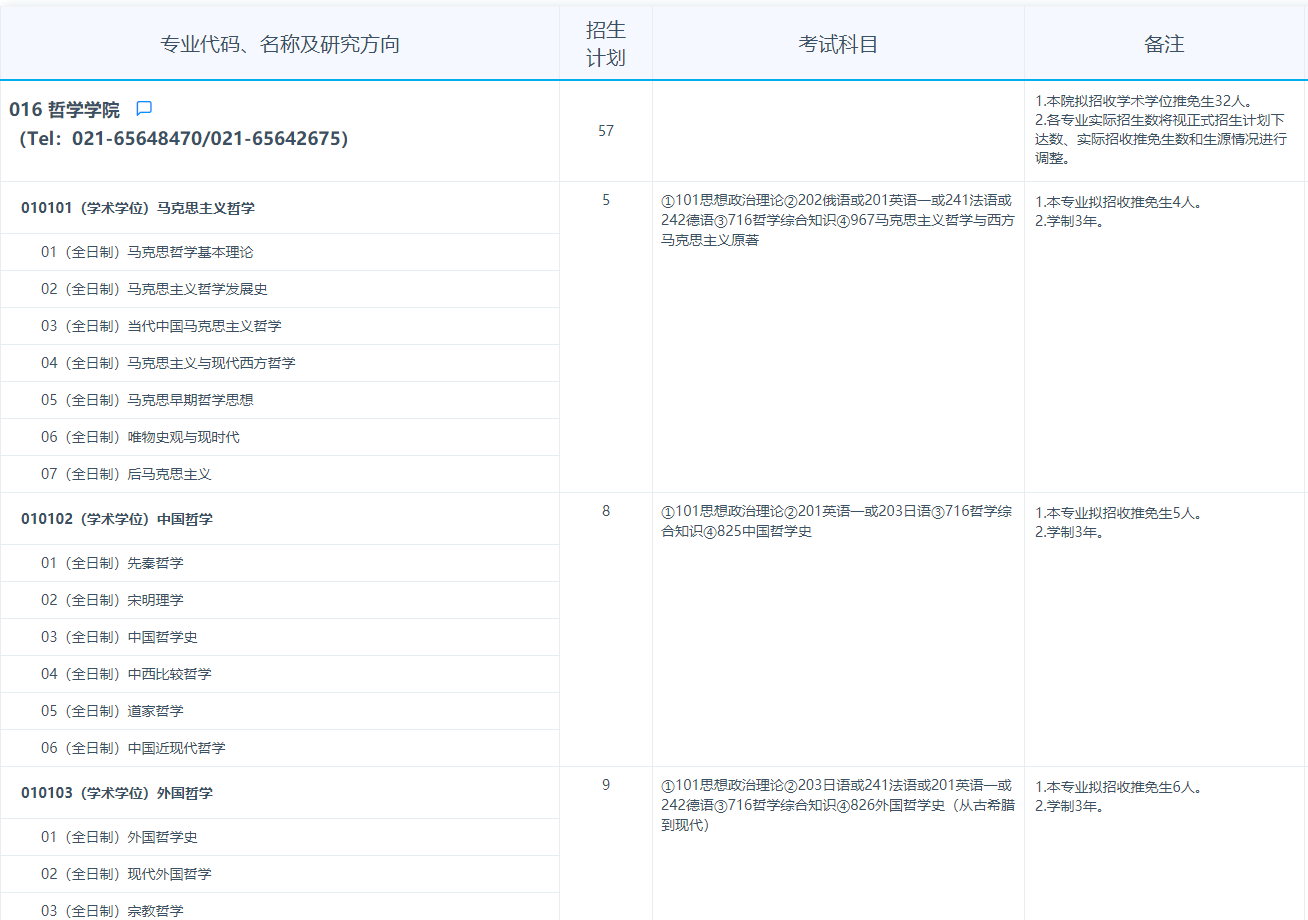Viewport: 1308px width, 920px height.
Task: Select the 010101 马克思主义哲学 major row
Action: click(x=138, y=208)
